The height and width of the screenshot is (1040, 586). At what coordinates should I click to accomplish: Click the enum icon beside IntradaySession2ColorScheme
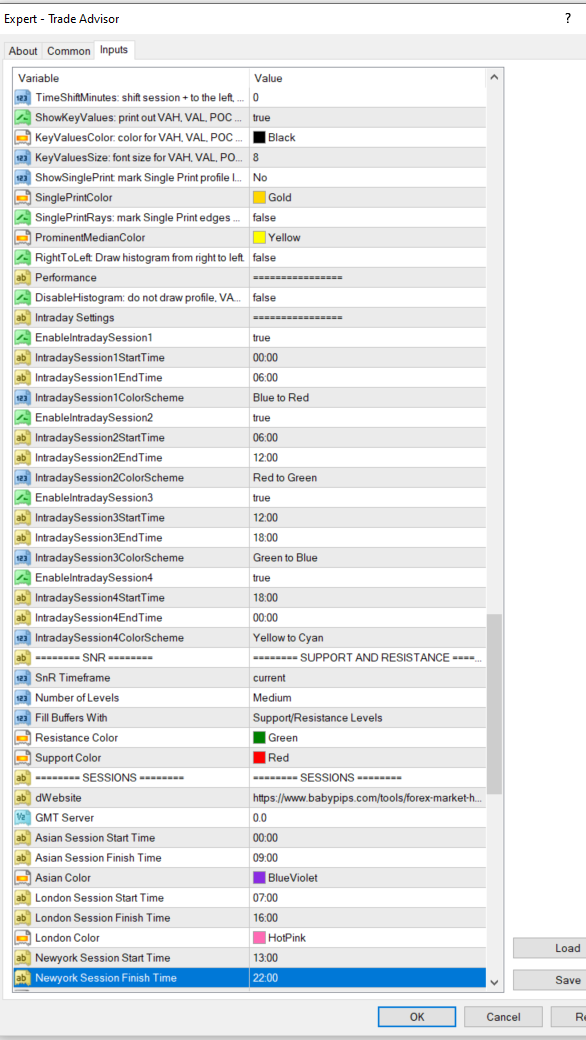[x=22, y=478]
